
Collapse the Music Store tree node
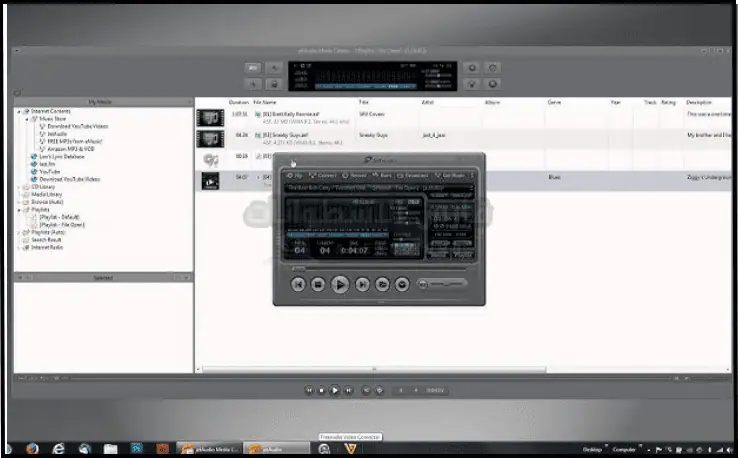[26, 117]
